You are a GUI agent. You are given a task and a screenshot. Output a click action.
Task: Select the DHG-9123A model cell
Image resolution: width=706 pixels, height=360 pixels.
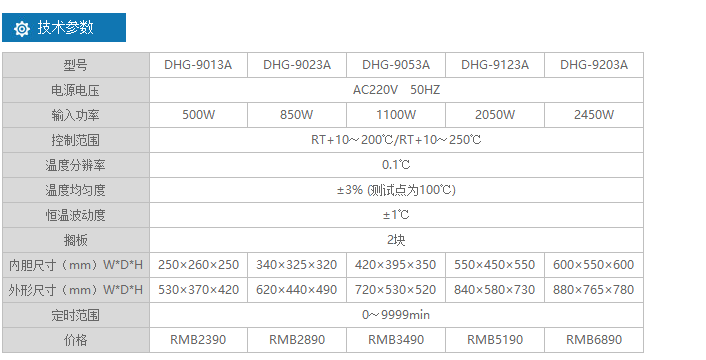click(495, 65)
